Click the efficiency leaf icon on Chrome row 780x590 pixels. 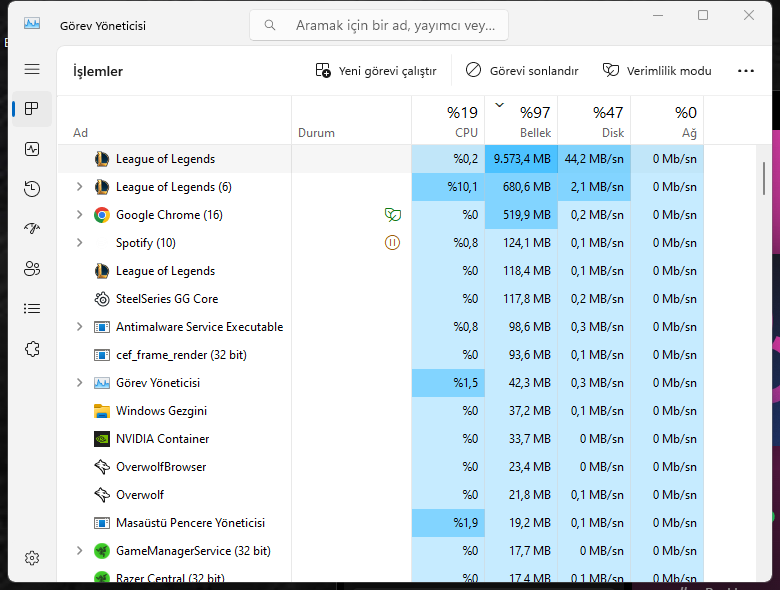pos(392,215)
